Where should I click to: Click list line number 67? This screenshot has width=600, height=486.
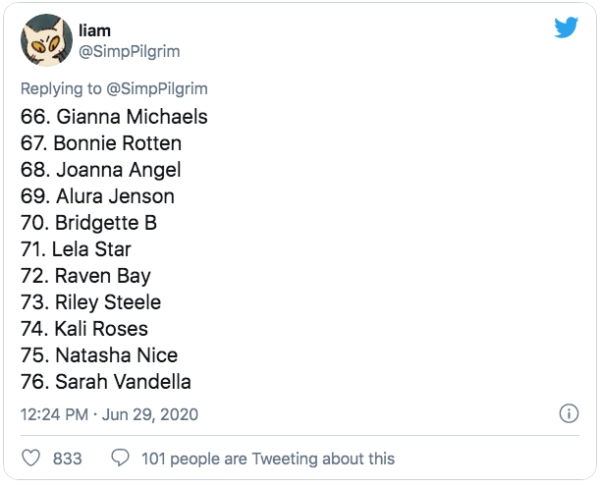point(101,143)
